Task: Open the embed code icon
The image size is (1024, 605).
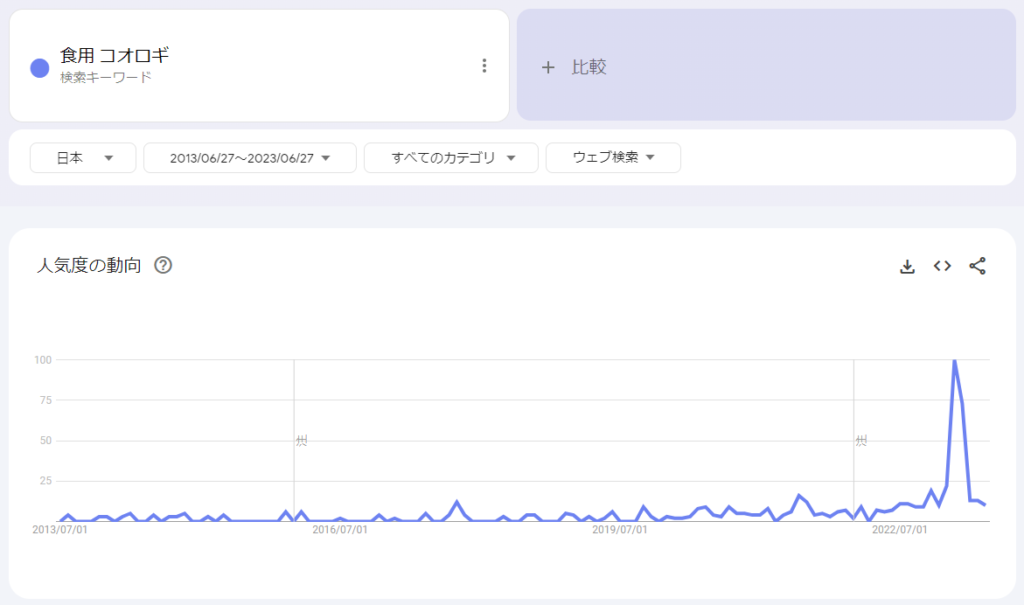Action: tap(942, 266)
